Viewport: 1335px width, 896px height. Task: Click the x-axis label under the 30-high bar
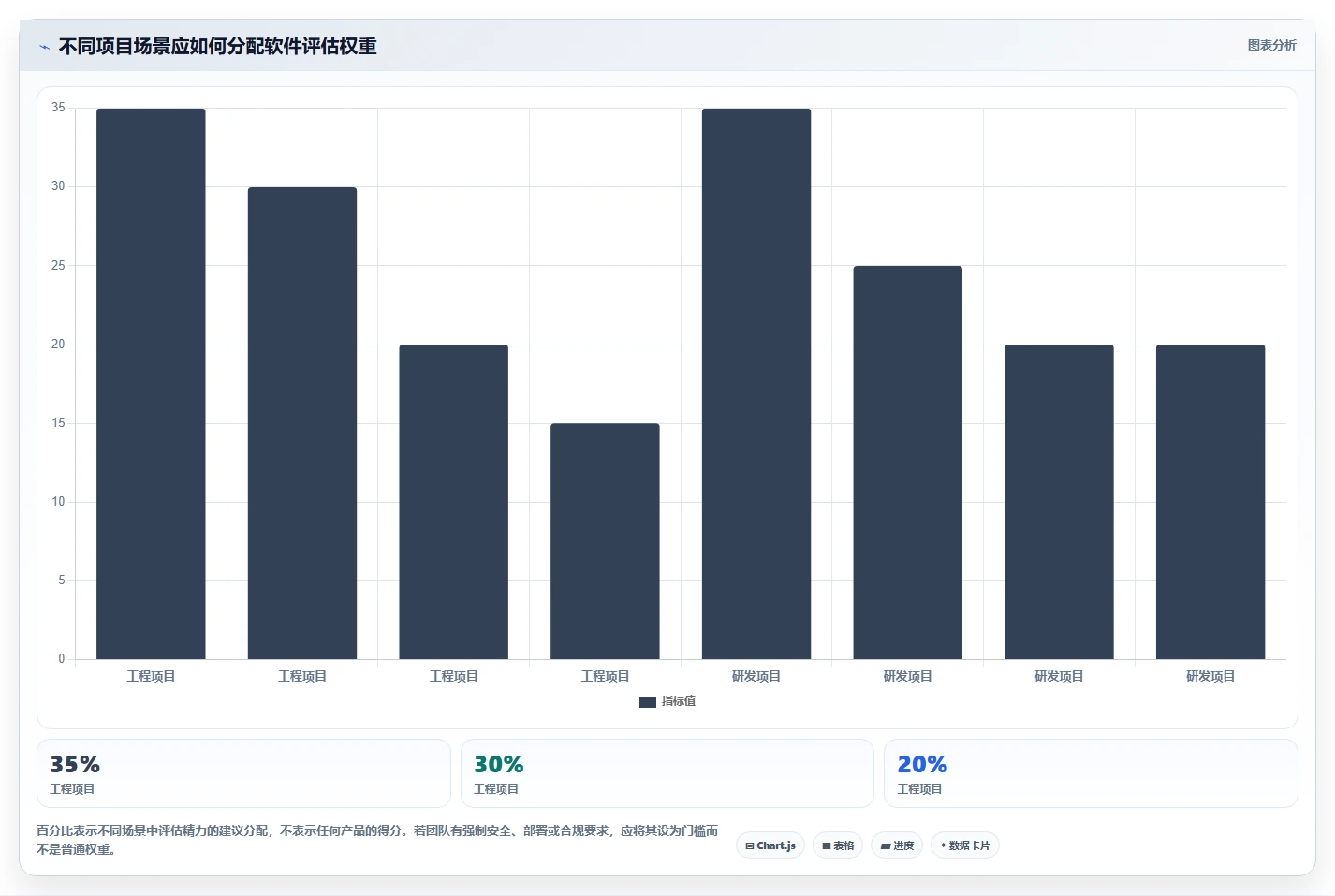(x=302, y=676)
